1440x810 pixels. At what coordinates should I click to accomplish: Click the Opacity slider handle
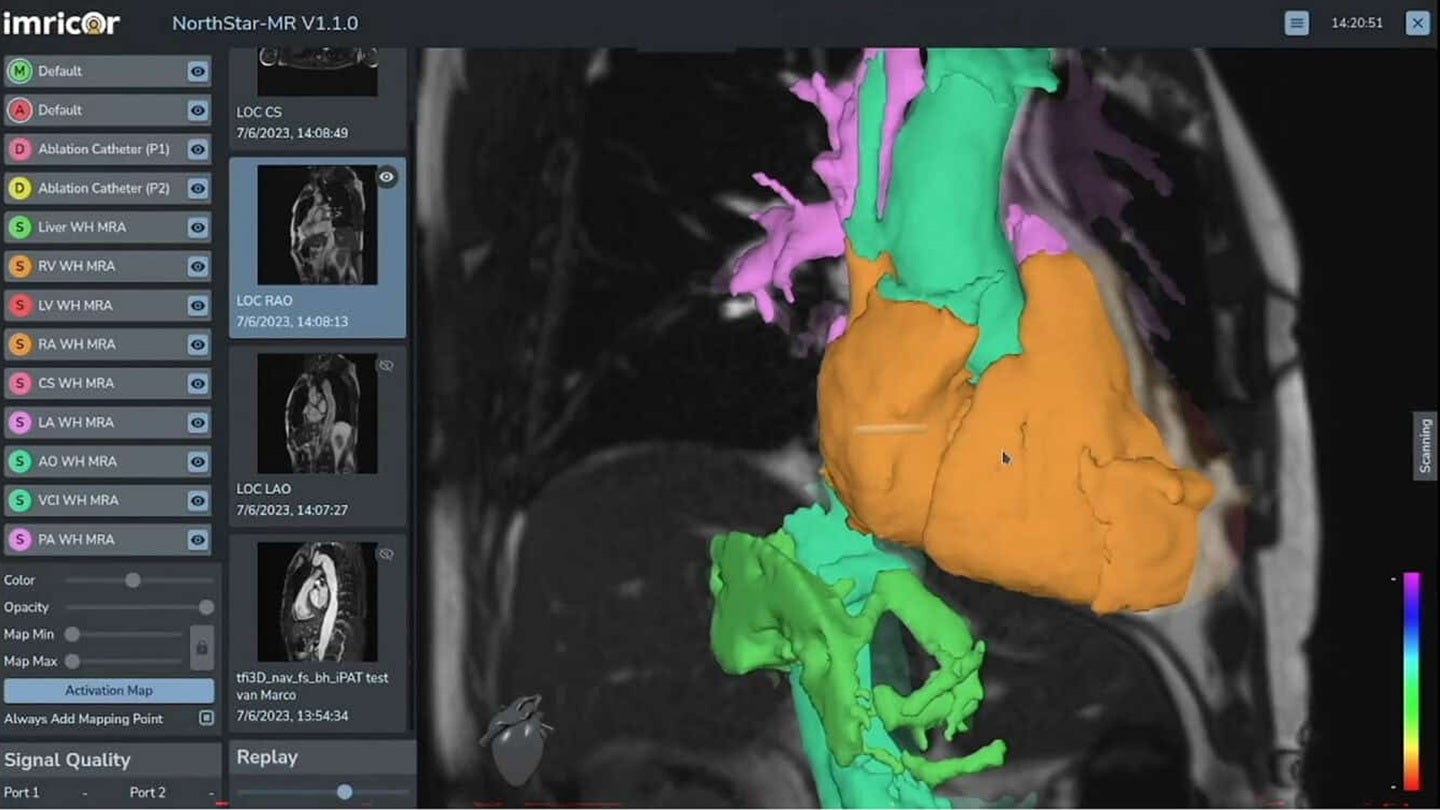tap(206, 607)
